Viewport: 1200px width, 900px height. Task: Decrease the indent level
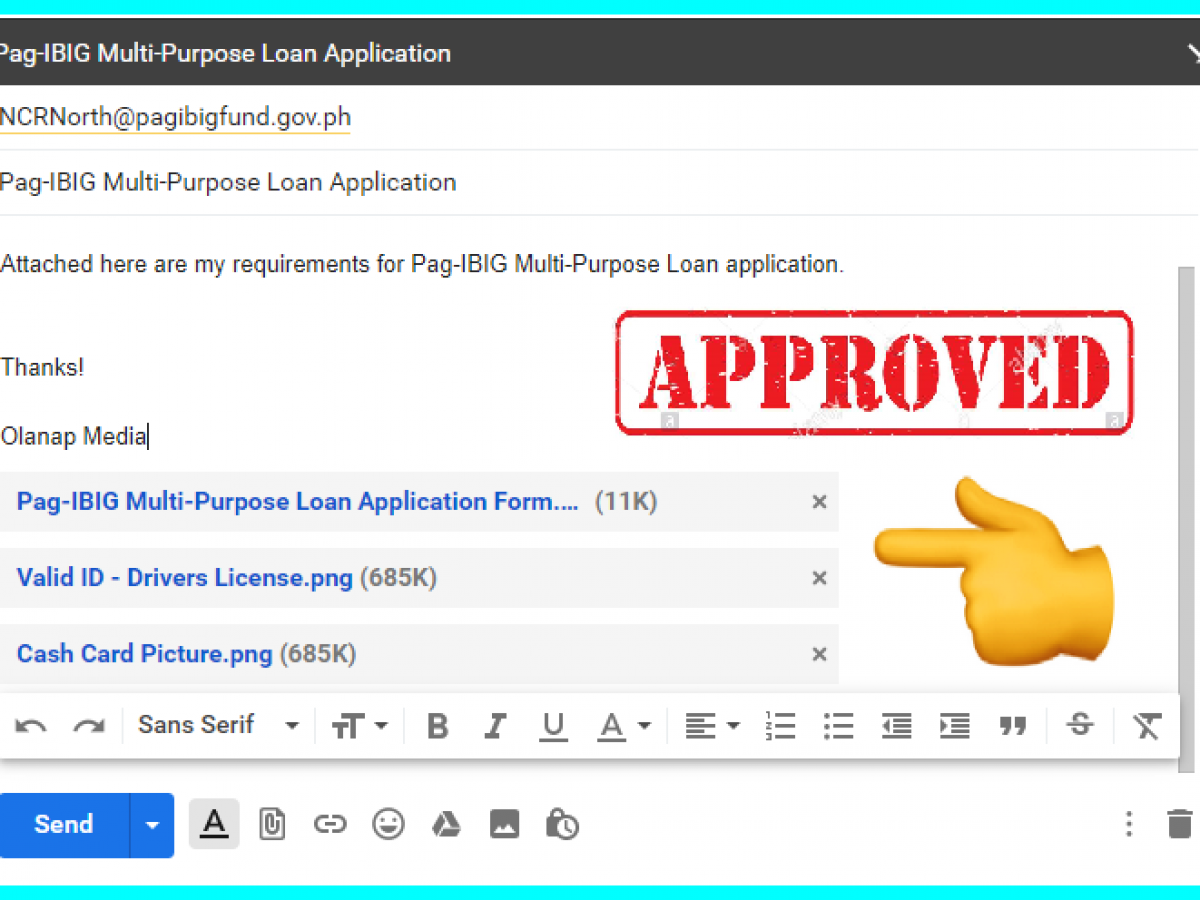point(896,726)
